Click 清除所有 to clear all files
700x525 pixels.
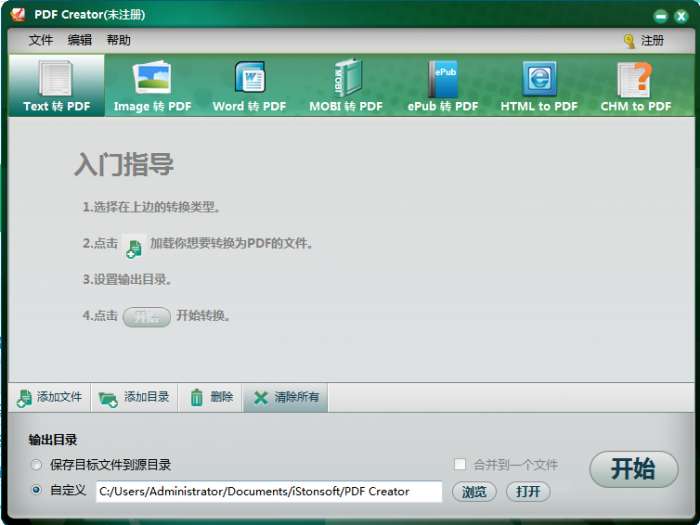point(286,397)
